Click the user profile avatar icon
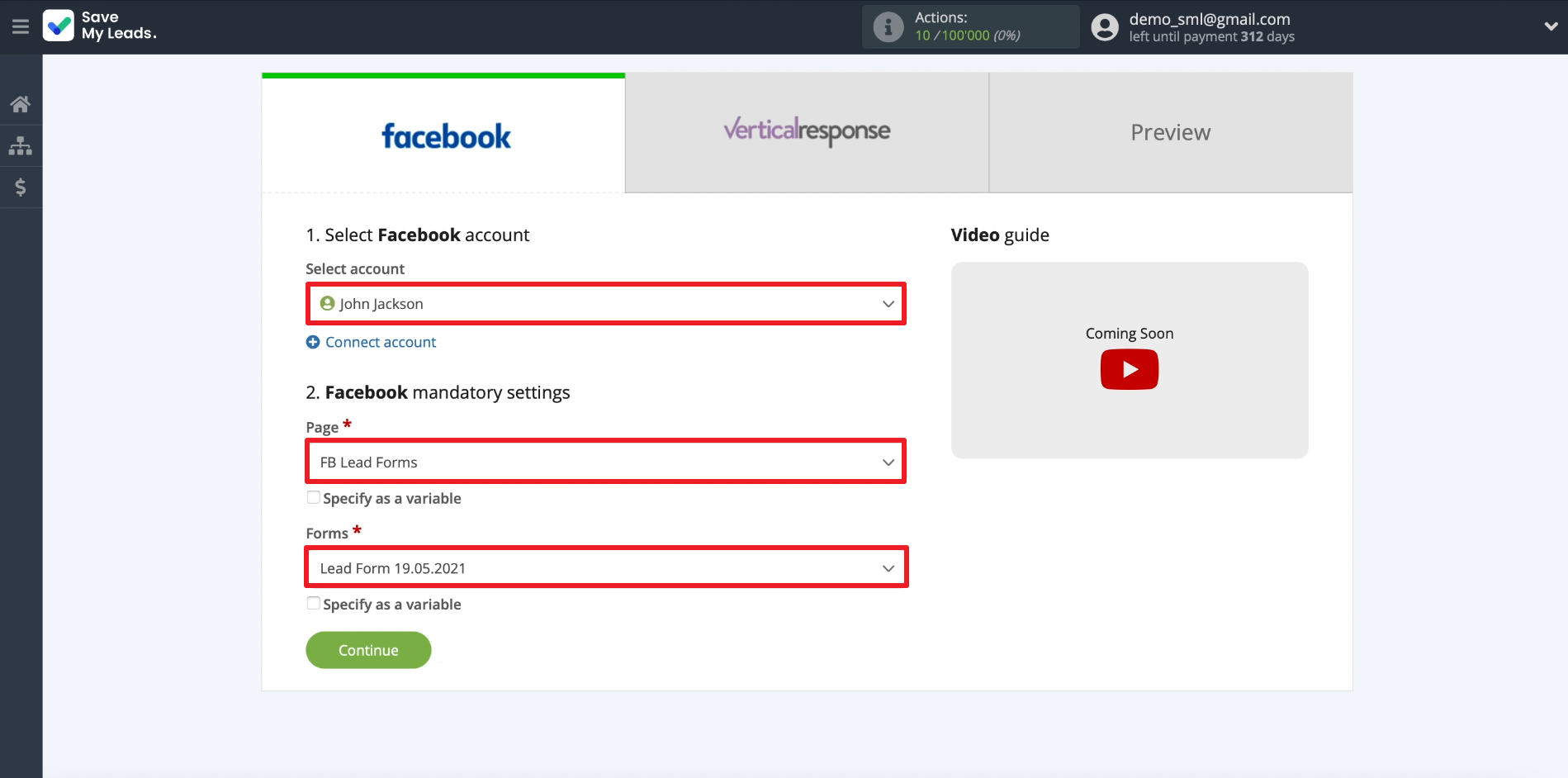The width and height of the screenshot is (1568, 778). 1104,27
